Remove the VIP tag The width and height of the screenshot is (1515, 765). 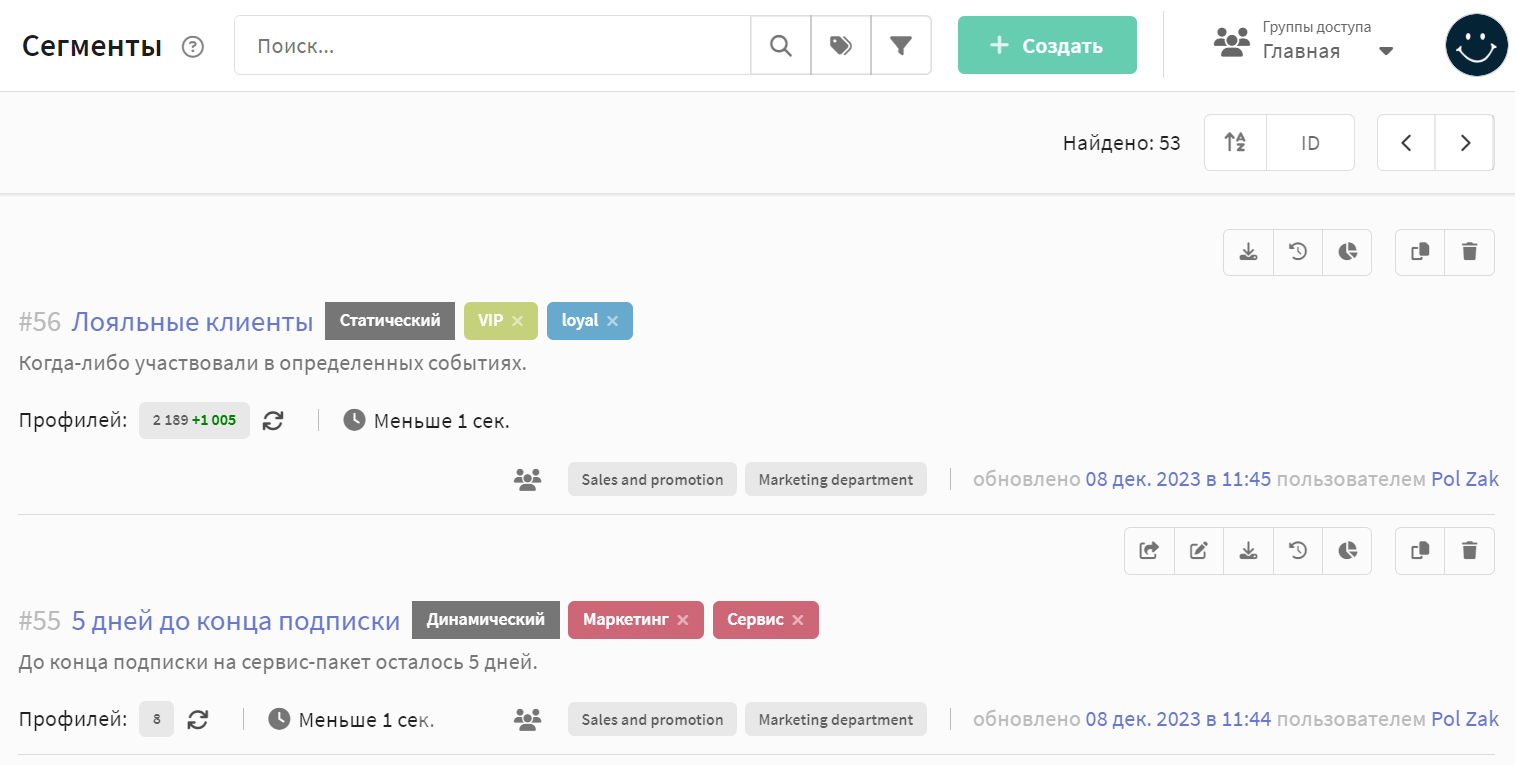517,321
